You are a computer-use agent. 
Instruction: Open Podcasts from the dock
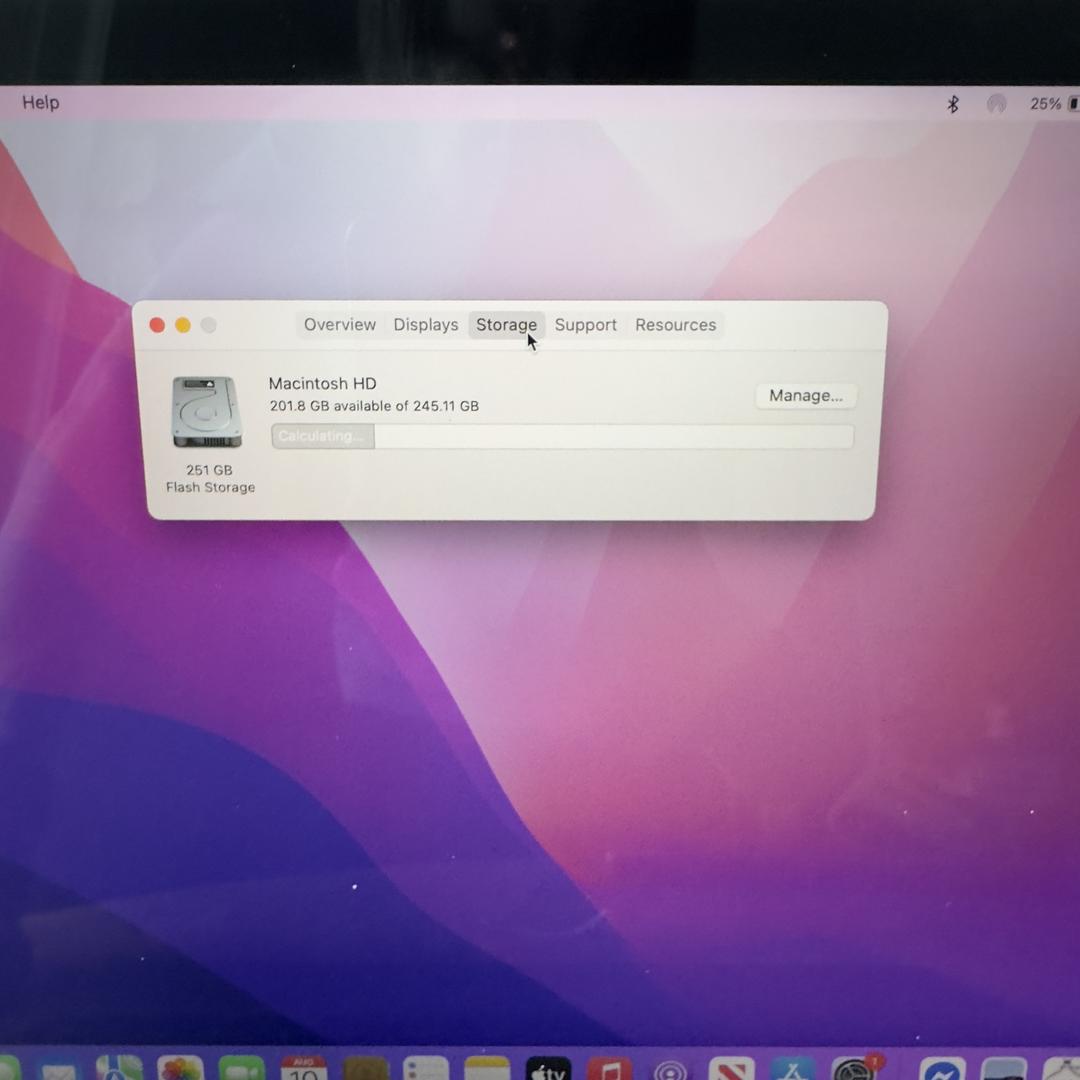tap(670, 1068)
